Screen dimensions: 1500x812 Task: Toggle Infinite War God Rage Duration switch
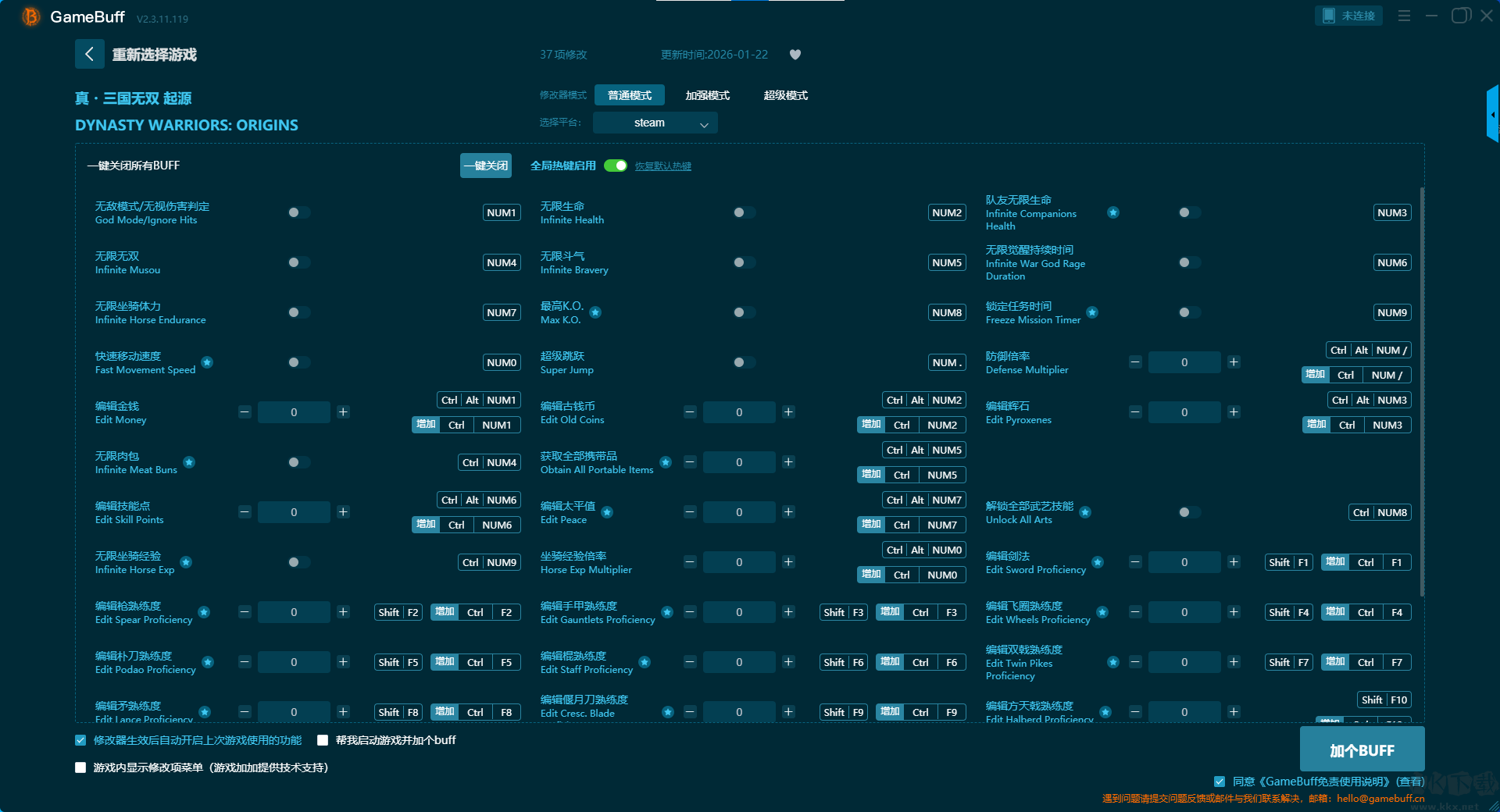[x=1189, y=262]
